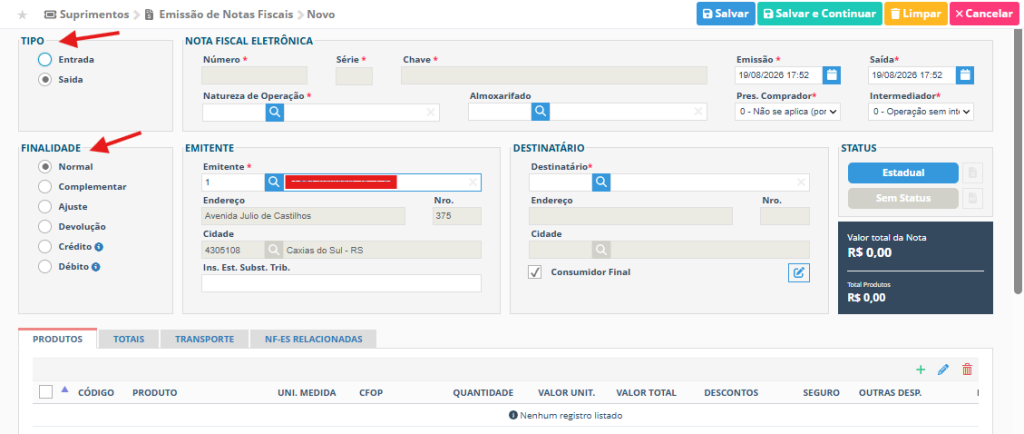This screenshot has height=434, width=1024.
Task: Toggle select-all products checkbox
Action: click(46, 392)
